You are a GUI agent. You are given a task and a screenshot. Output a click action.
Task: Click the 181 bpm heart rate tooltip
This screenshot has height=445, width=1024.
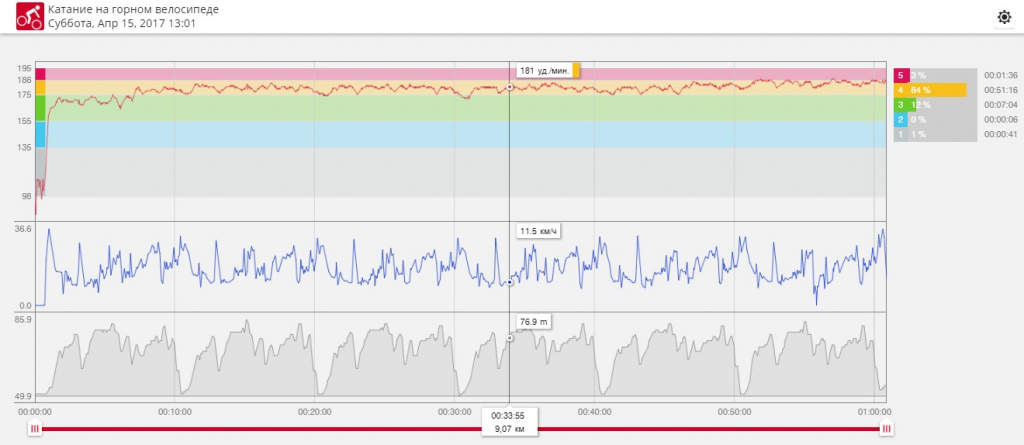pyautogui.click(x=546, y=71)
